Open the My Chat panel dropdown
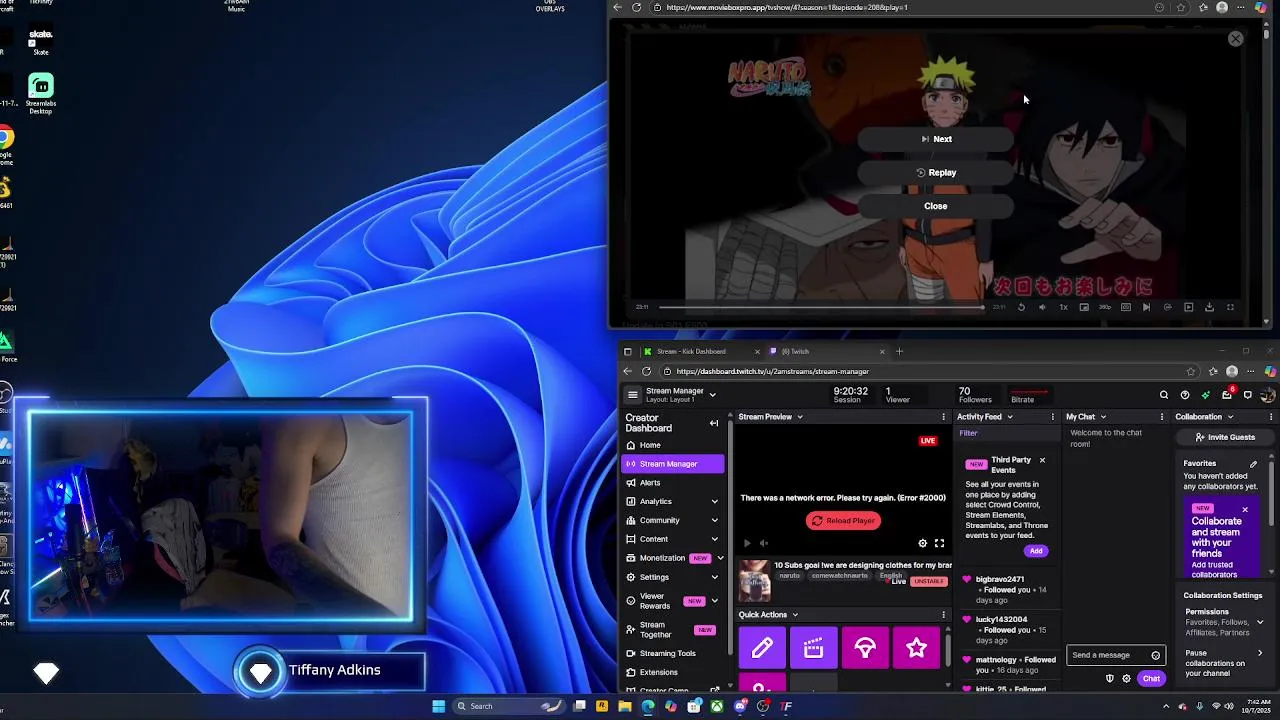This screenshot has height=720, width=1280. click(1103, 417)
